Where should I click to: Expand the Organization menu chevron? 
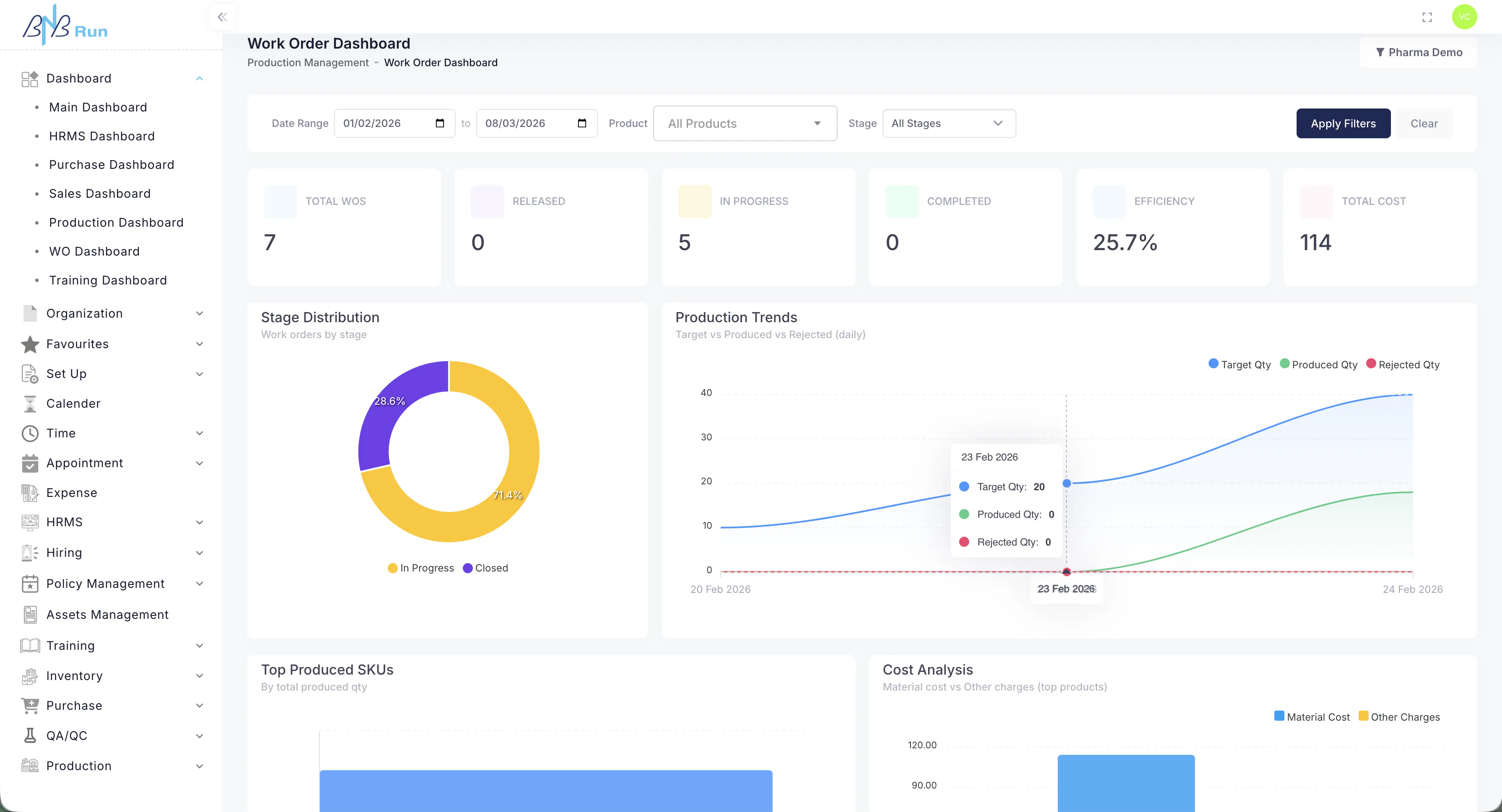point(200,313)
